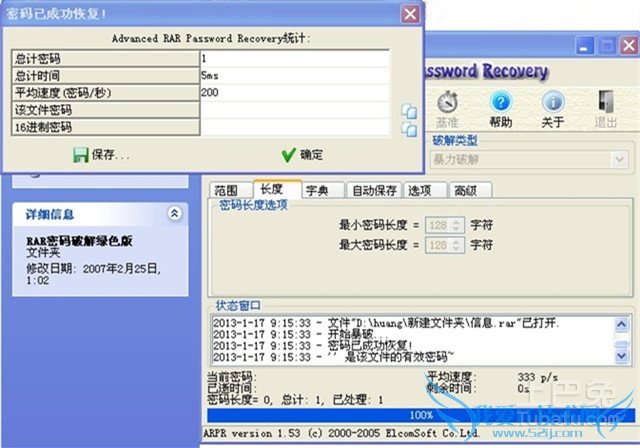Go to the 高级 tab
The width and height of the screenshot is (640, 448).
470,191
